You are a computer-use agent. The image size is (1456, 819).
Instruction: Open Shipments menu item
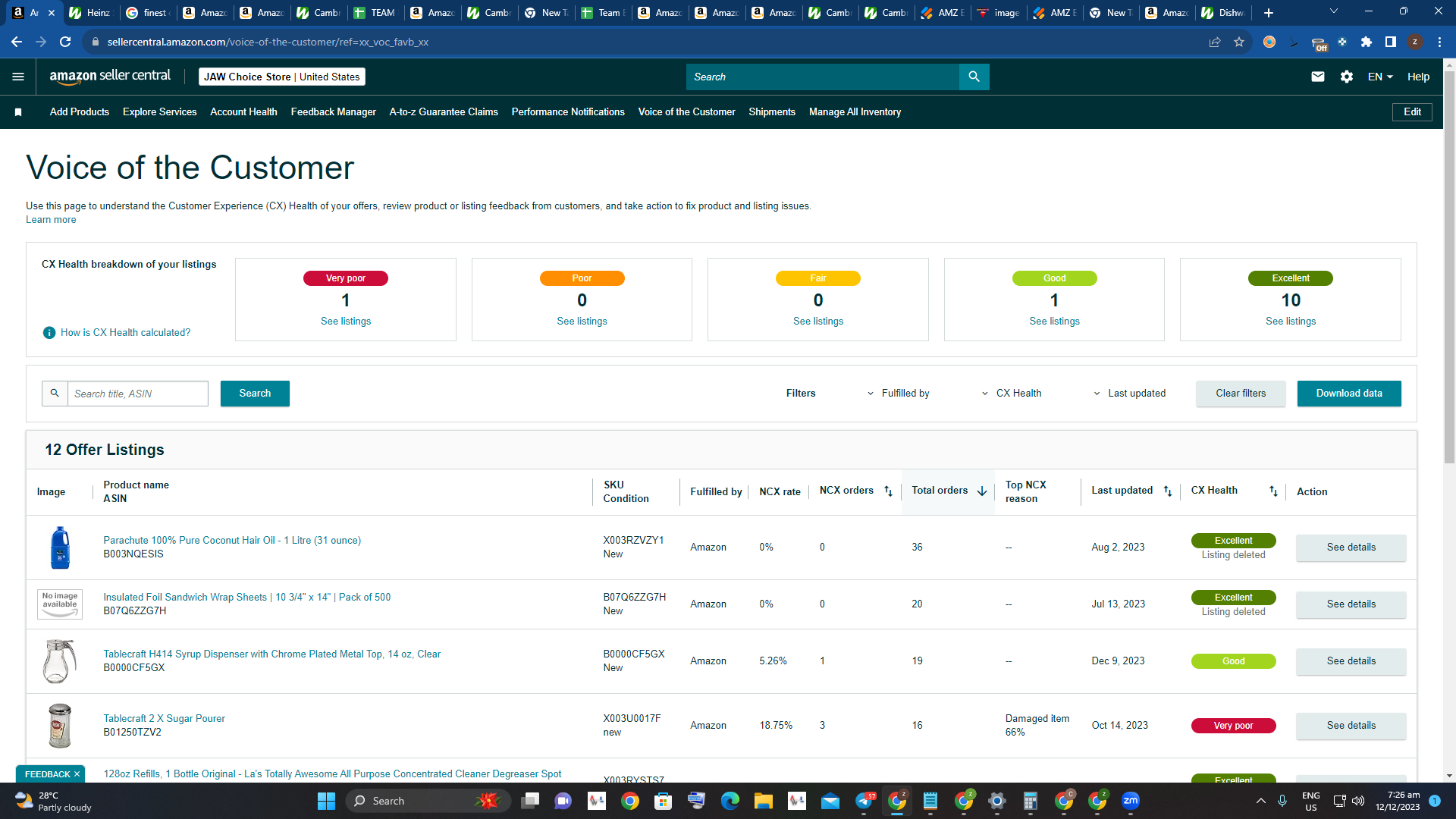(x=772, y=112)
